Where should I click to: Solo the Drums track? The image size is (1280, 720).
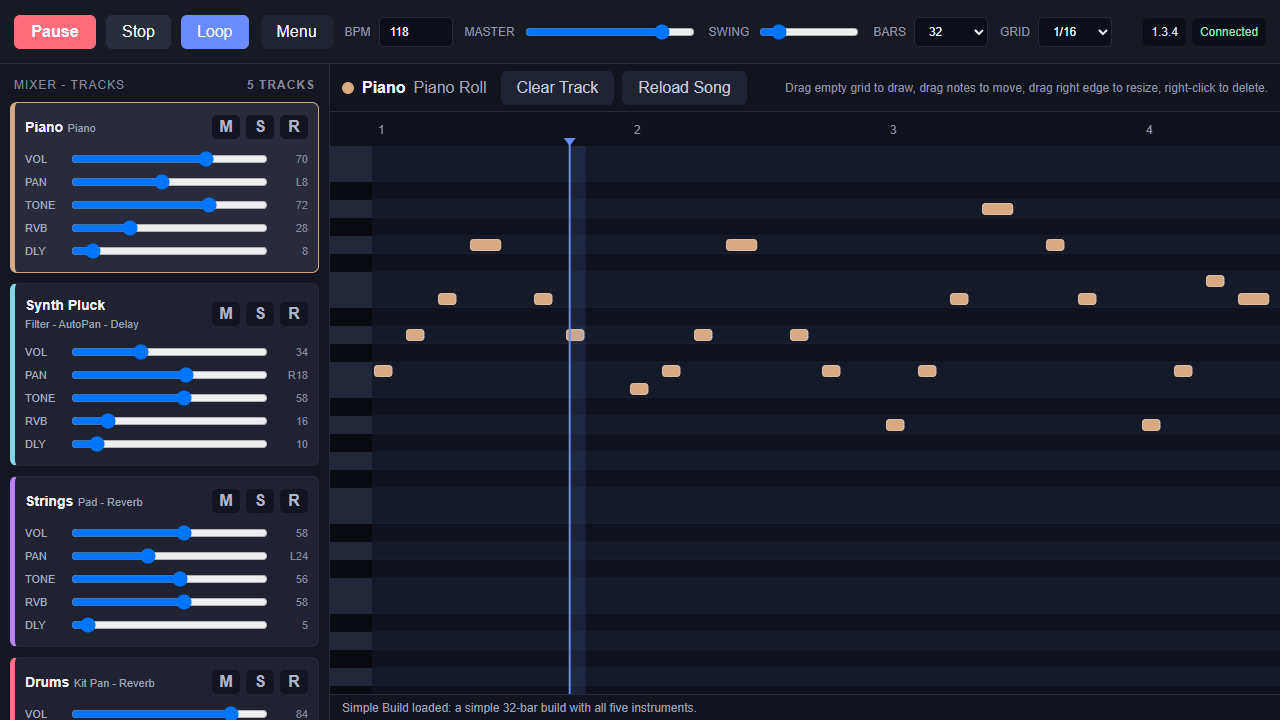pyautogui.click(x=260, y=681)
